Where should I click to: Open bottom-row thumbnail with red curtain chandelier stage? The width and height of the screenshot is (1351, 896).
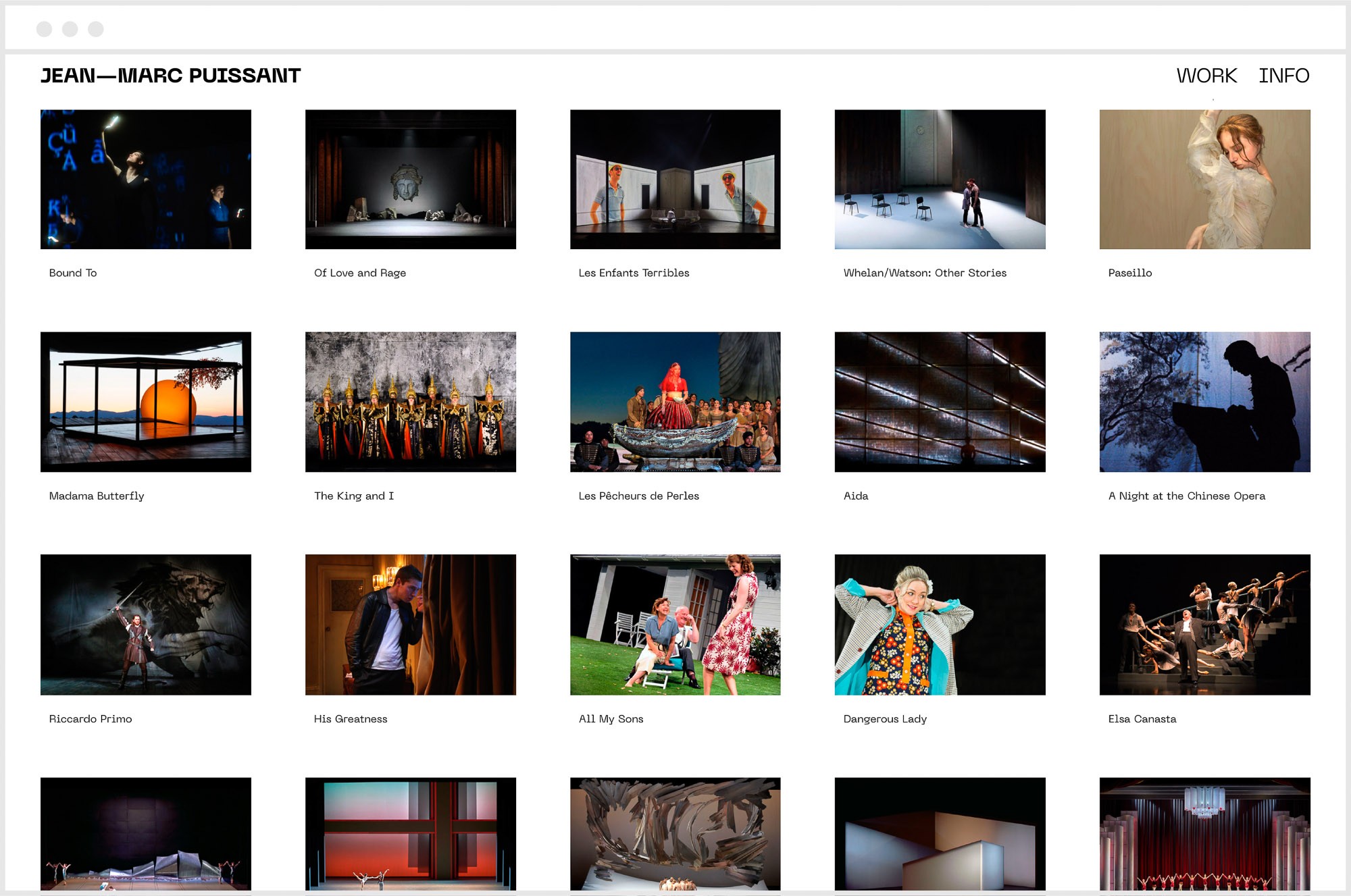pos(1205,834)
